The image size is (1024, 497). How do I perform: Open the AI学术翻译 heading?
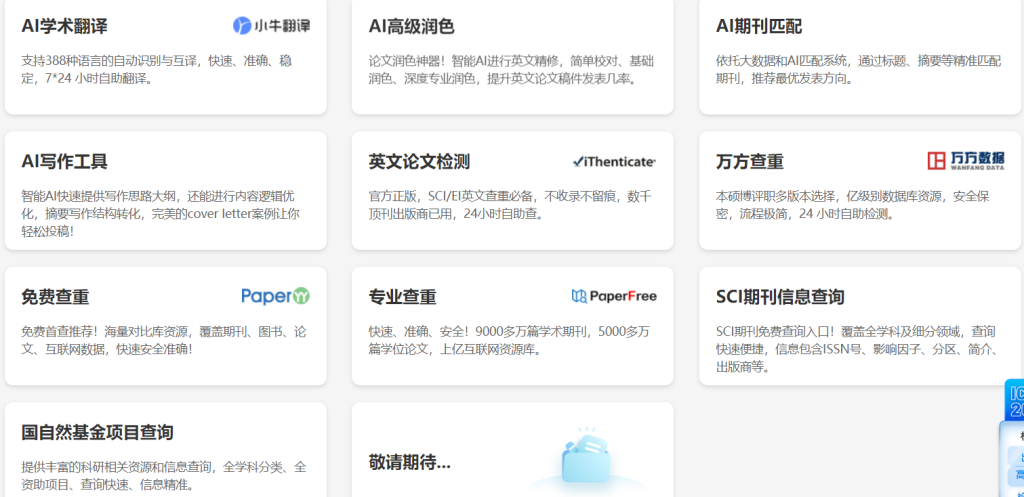click(64, 26)
